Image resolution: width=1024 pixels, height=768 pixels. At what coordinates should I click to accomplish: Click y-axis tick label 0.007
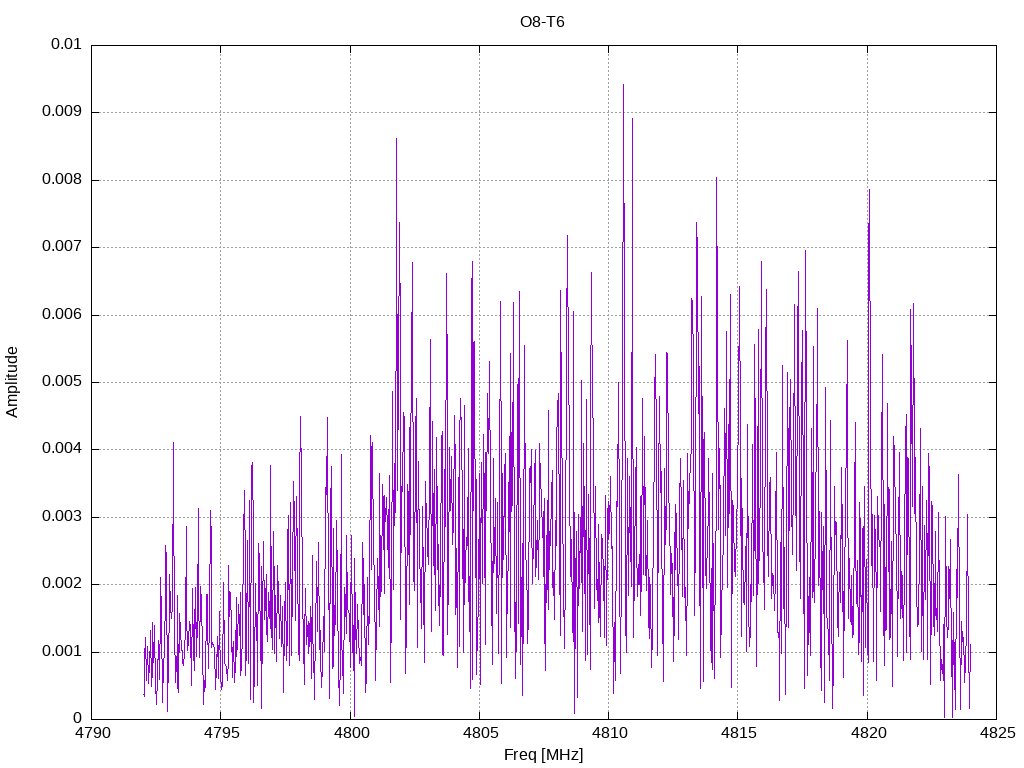tap(62, 247)
